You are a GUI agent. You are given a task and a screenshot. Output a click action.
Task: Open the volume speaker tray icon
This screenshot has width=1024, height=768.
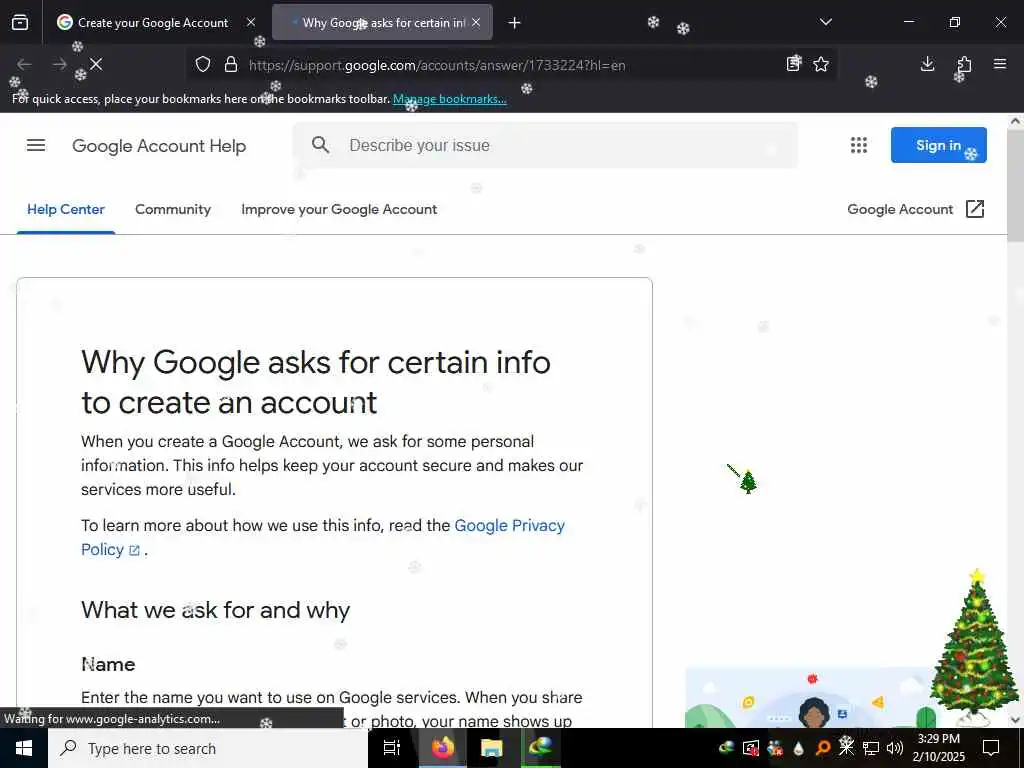click(x=895, y=748)
